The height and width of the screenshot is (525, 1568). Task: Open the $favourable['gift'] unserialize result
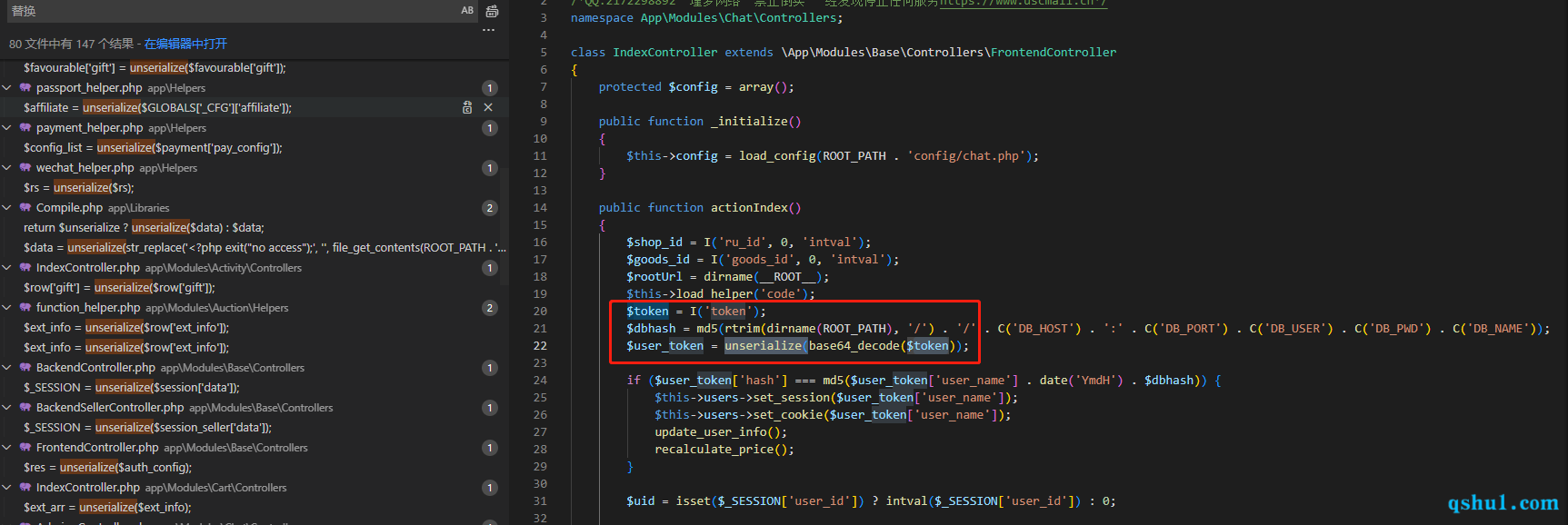[155, 67]
